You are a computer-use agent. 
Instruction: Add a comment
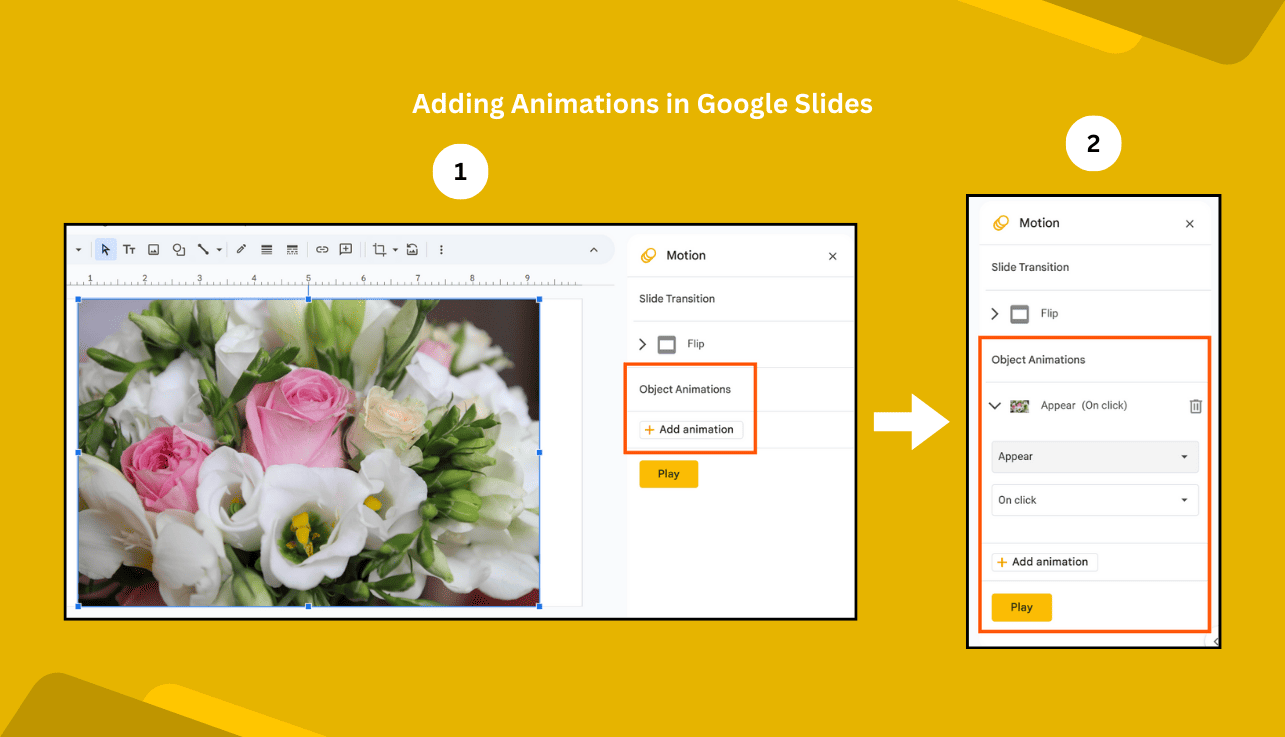346,249
